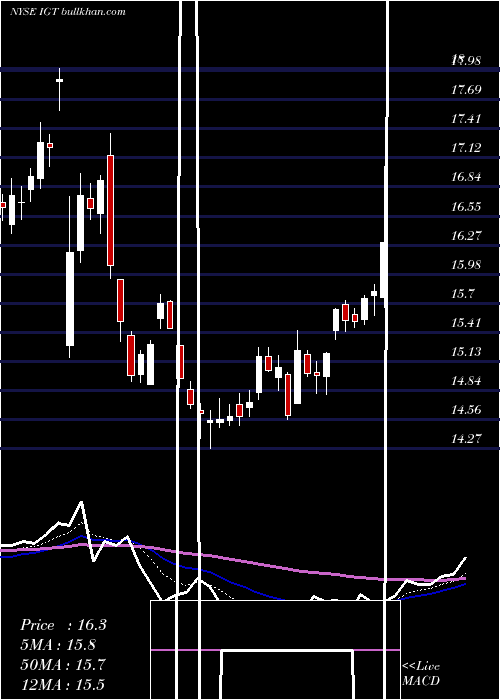Click the 16.27 price axis label
Viewport: 500px width, 700px height.
(466, 235)
